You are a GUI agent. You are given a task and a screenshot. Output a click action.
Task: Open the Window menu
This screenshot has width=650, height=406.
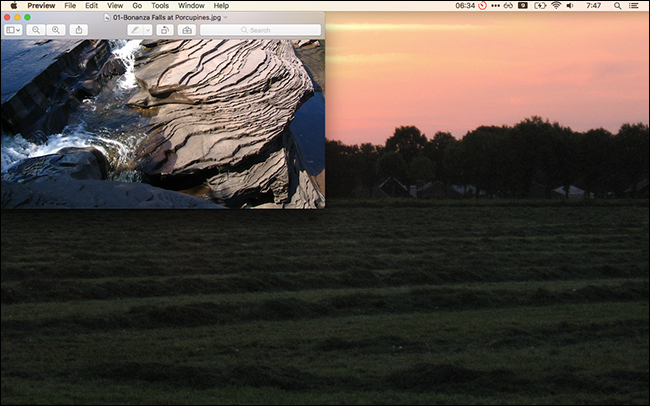[191, 5]
